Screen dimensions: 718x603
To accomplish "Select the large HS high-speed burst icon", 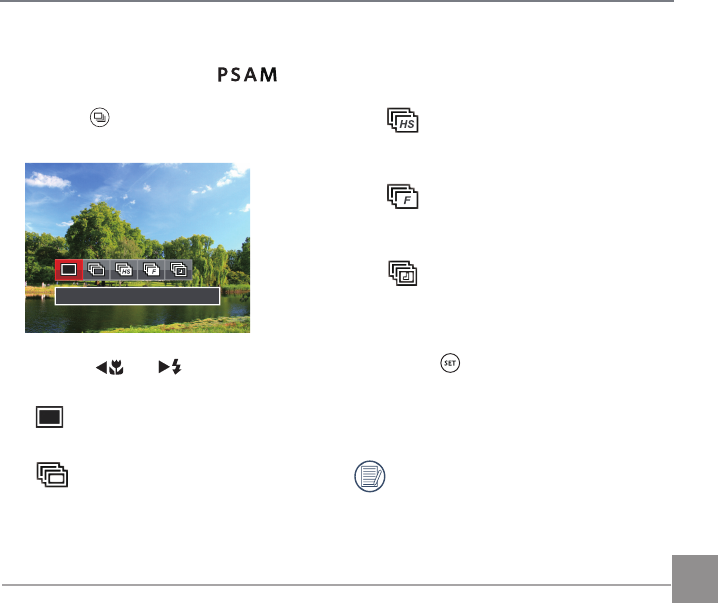I will [x=403, y=120].
